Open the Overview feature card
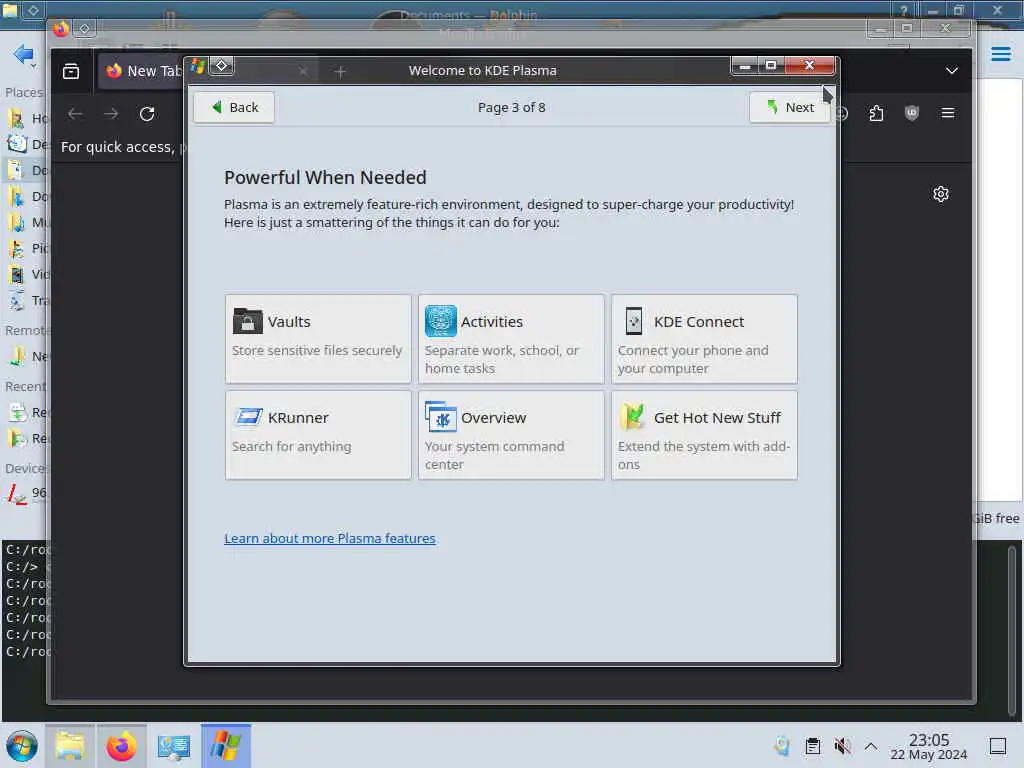Viewport: 1024px width, 768px height. 511,435
